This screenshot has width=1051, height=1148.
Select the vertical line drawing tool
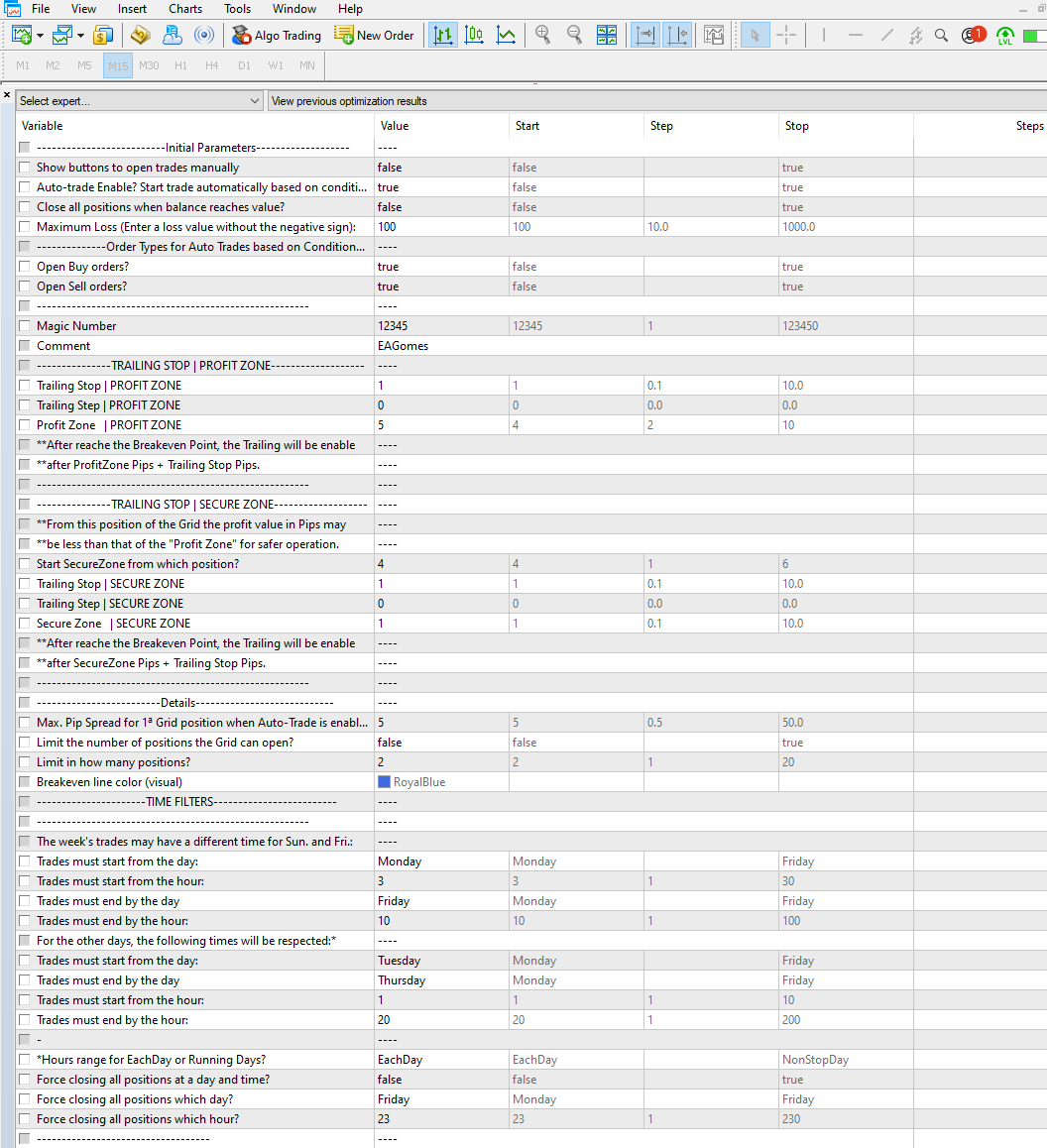point(824,35)
